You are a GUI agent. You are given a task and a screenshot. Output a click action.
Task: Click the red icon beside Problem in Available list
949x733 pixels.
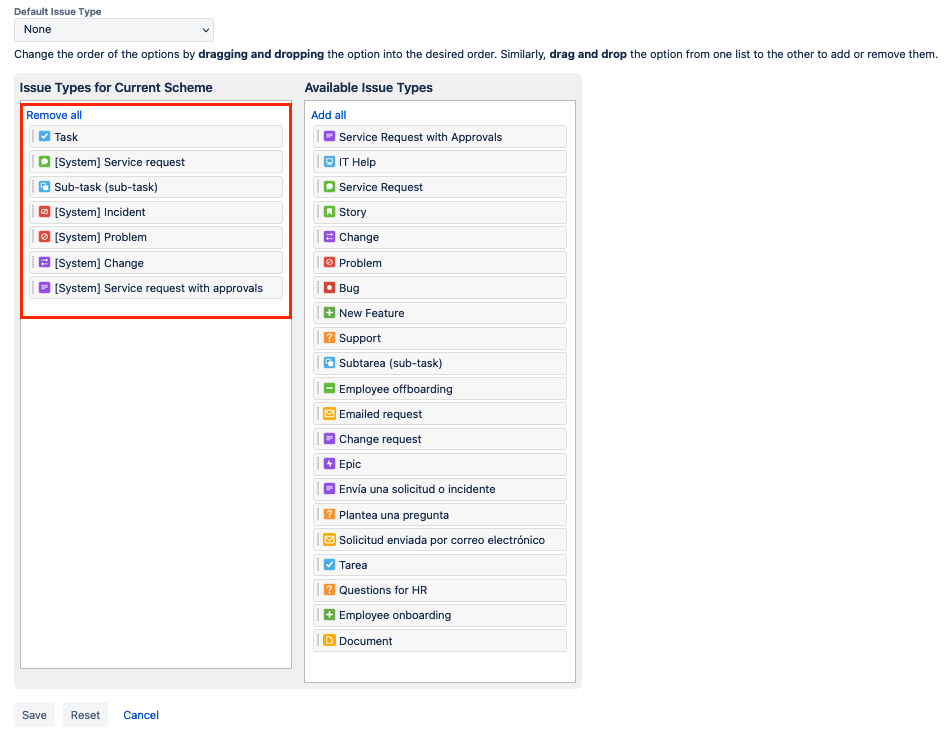click(x=329, y=262)
